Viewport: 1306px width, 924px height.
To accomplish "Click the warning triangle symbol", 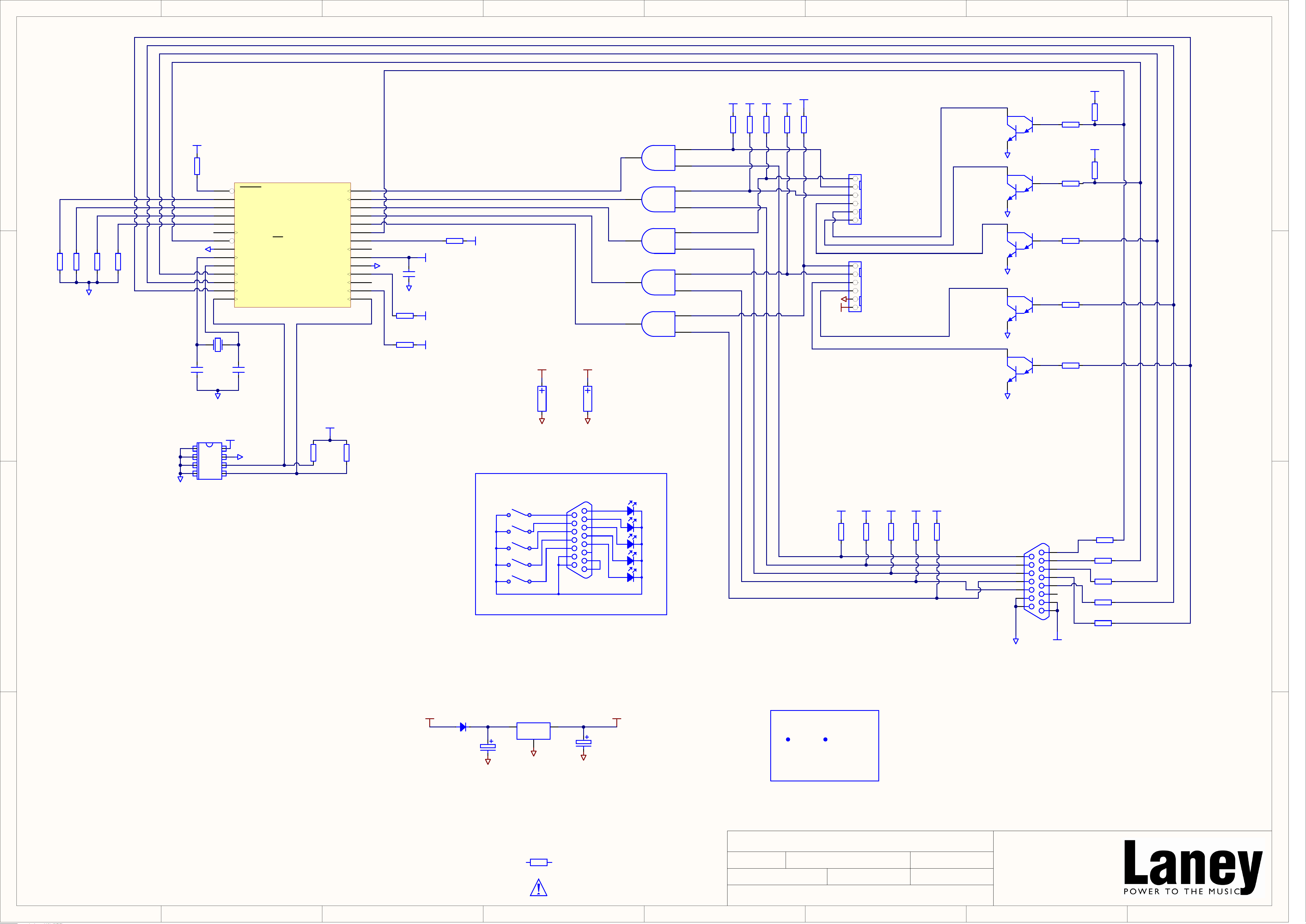I will click(538, 888).
